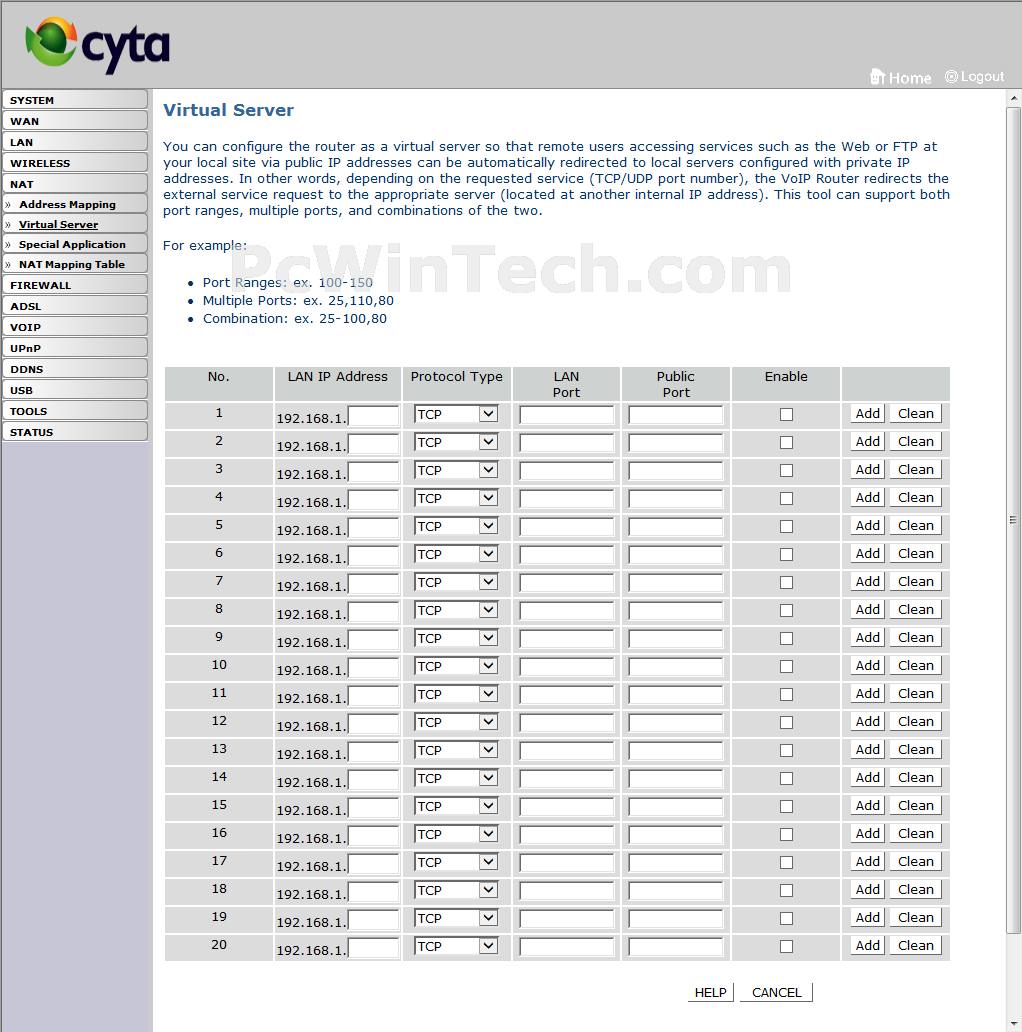
Task: Open the LAN menu section
Action: pos(75,142)
